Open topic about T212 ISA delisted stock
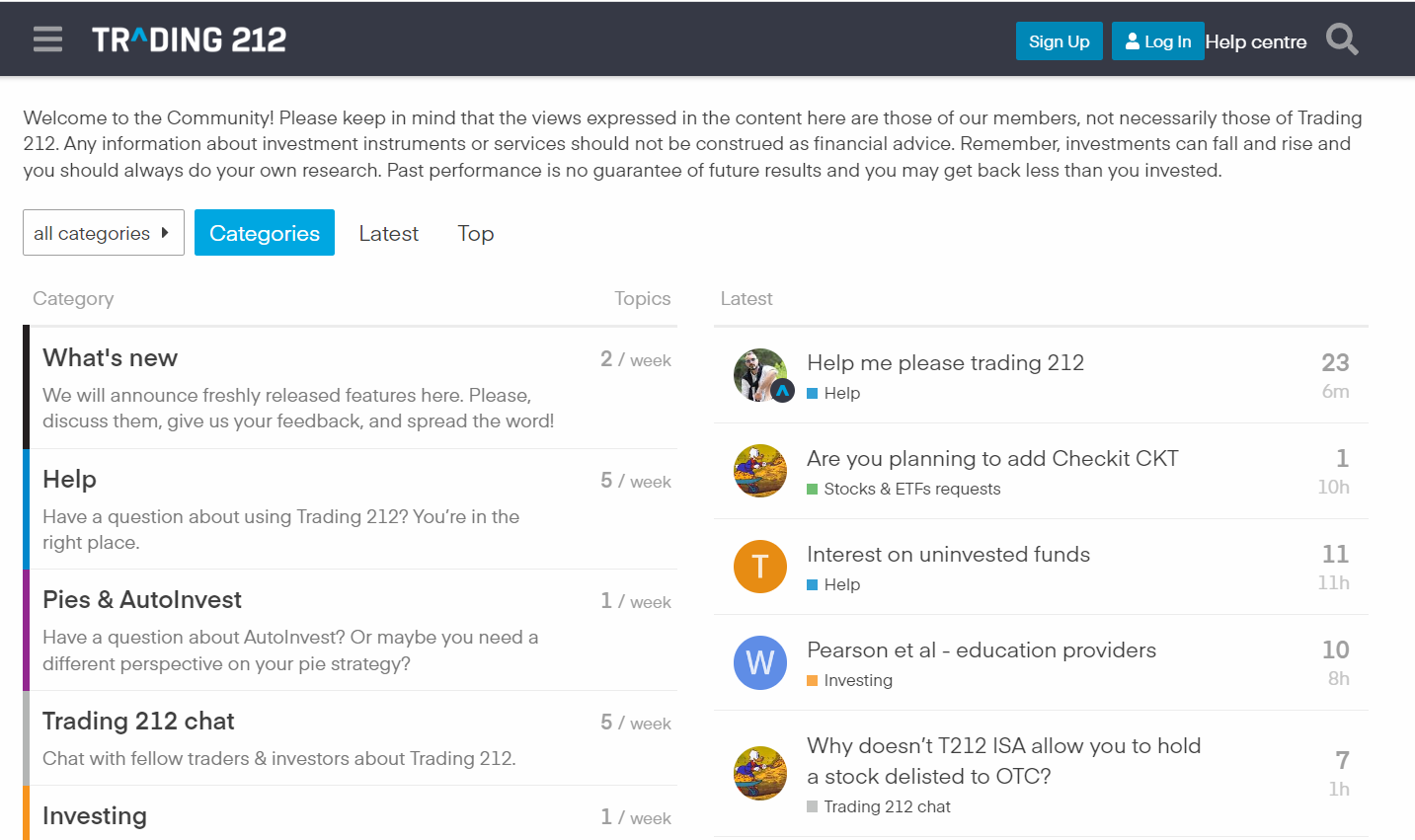The image size is (1415, 840). [1003, 760]
